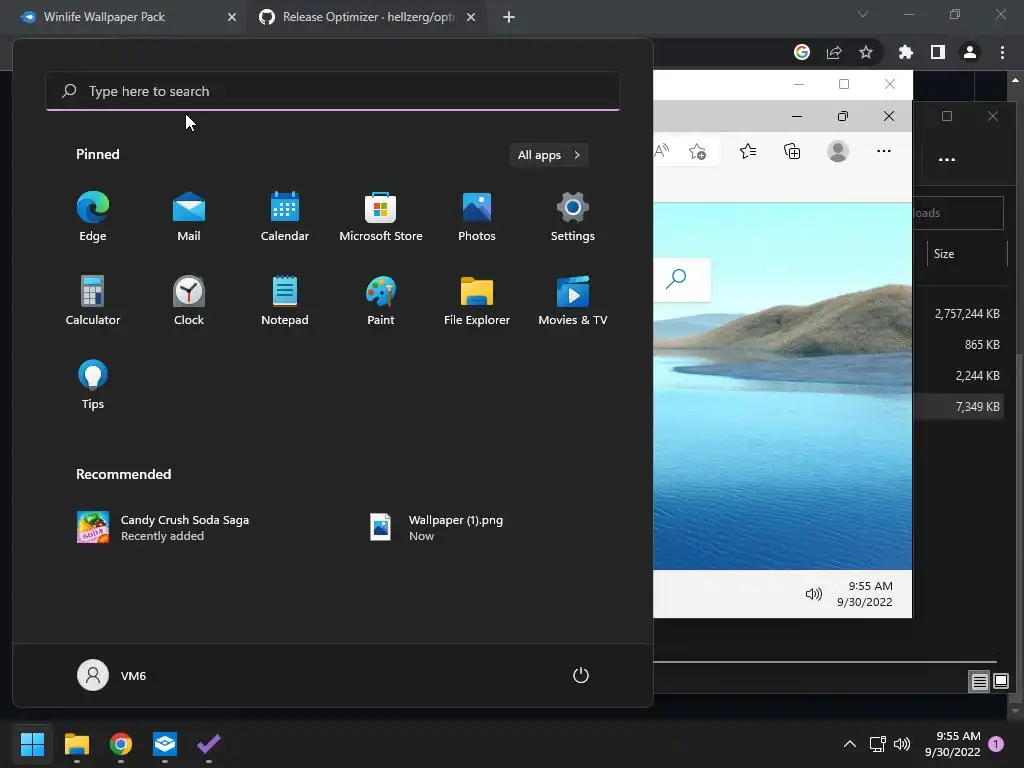
Task: Click the volume icon in the wallpaper image
Action: [813, 594]
